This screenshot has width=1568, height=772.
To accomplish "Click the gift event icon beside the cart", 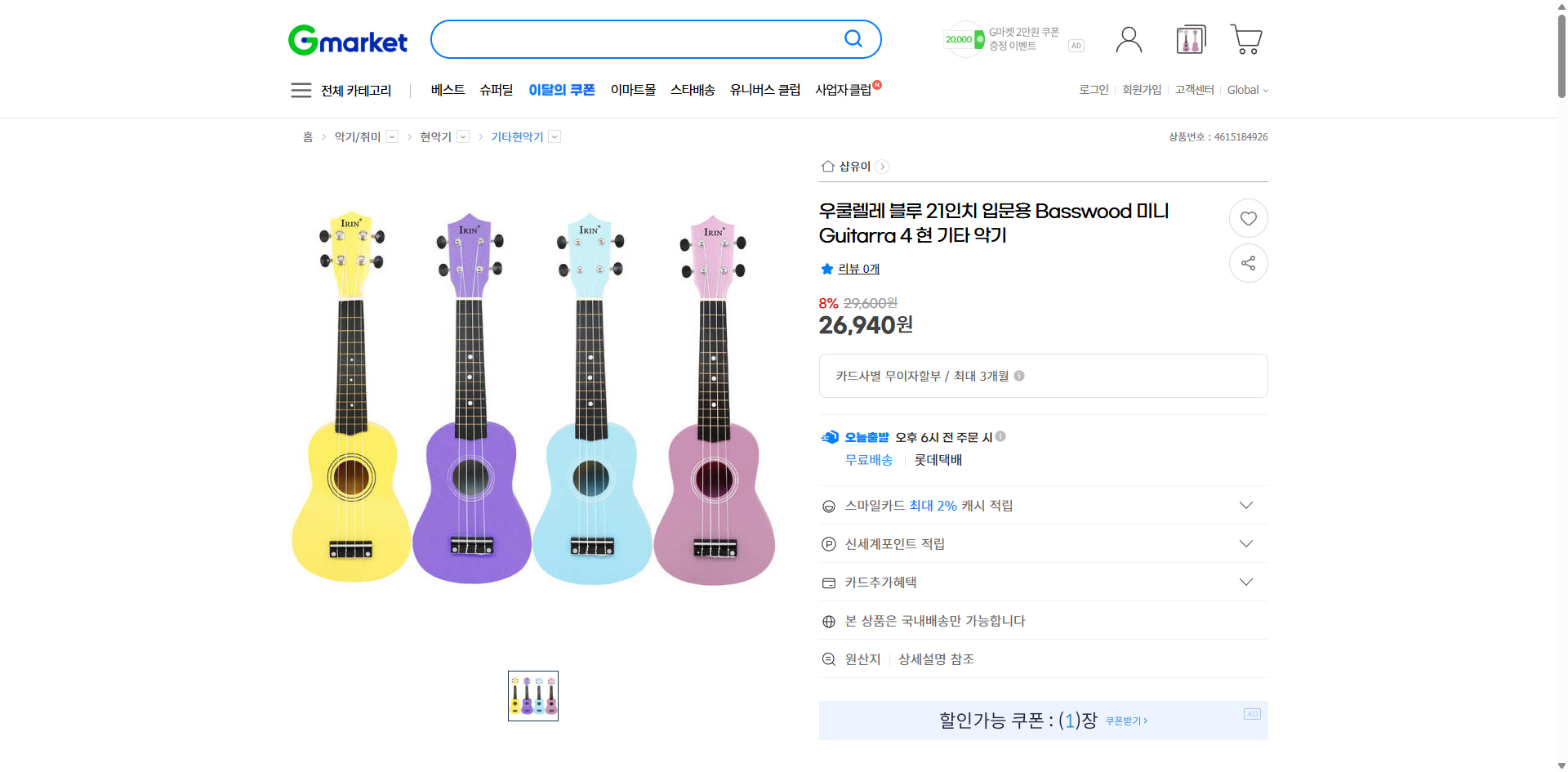I will point(1190,38).
